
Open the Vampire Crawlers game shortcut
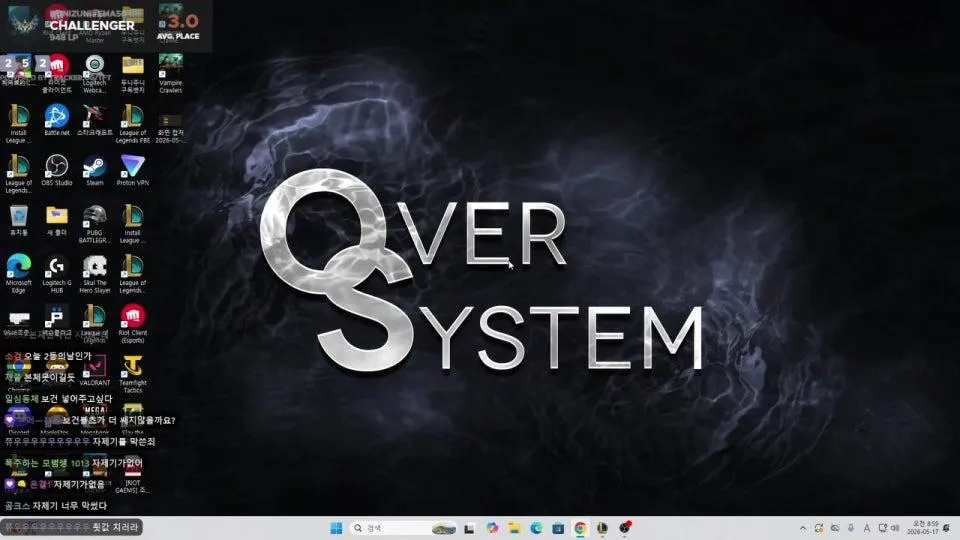[170, 74]
